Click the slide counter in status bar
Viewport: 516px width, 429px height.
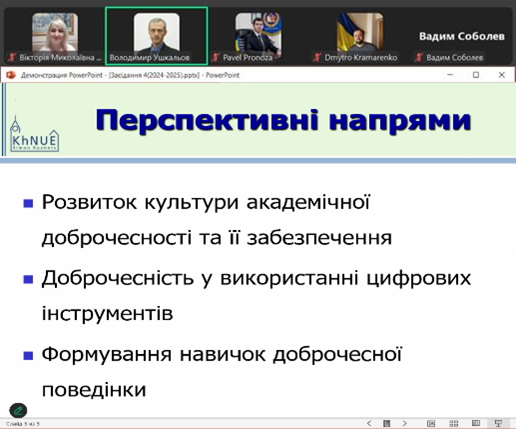point(23,424)
